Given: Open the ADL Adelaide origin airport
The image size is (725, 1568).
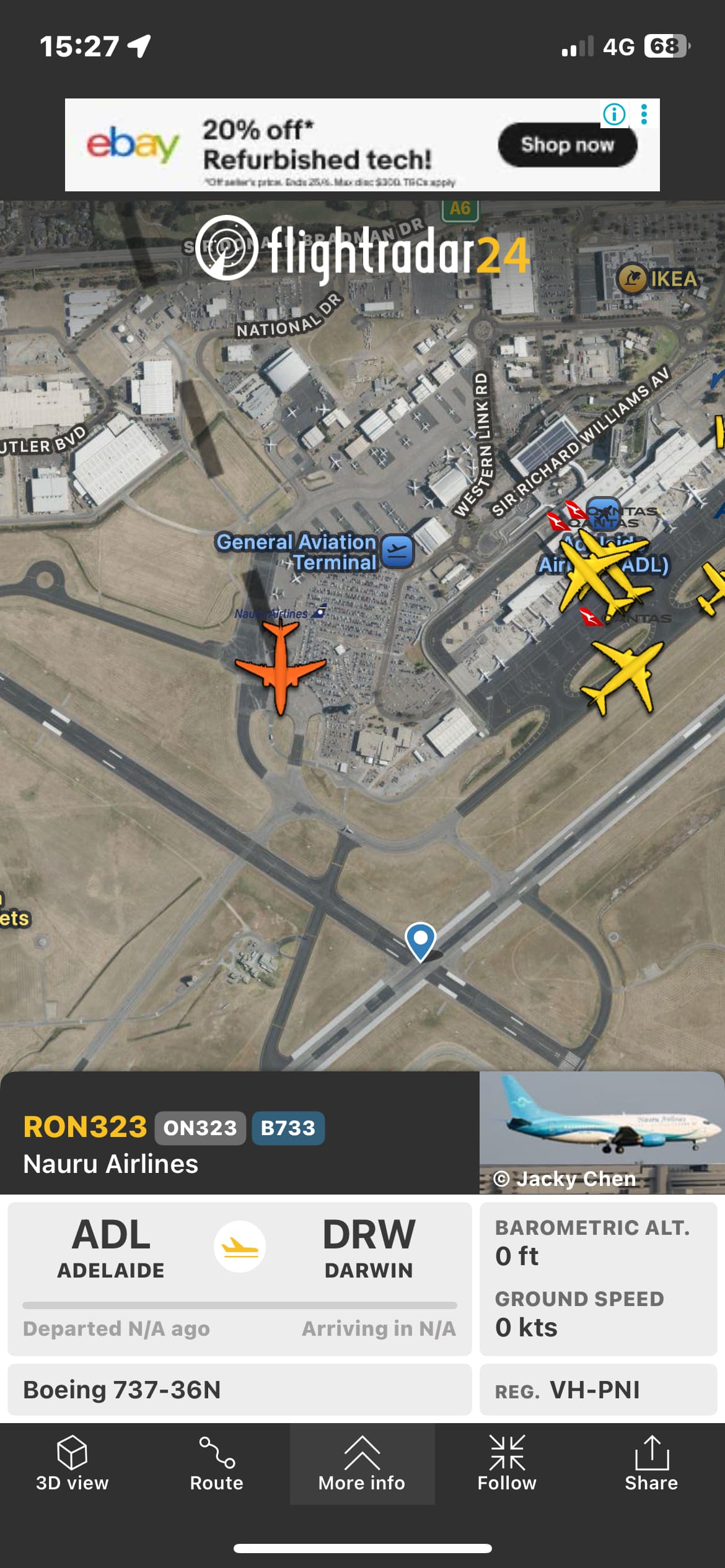Looking at the screenshot, I should [111, 1247].
